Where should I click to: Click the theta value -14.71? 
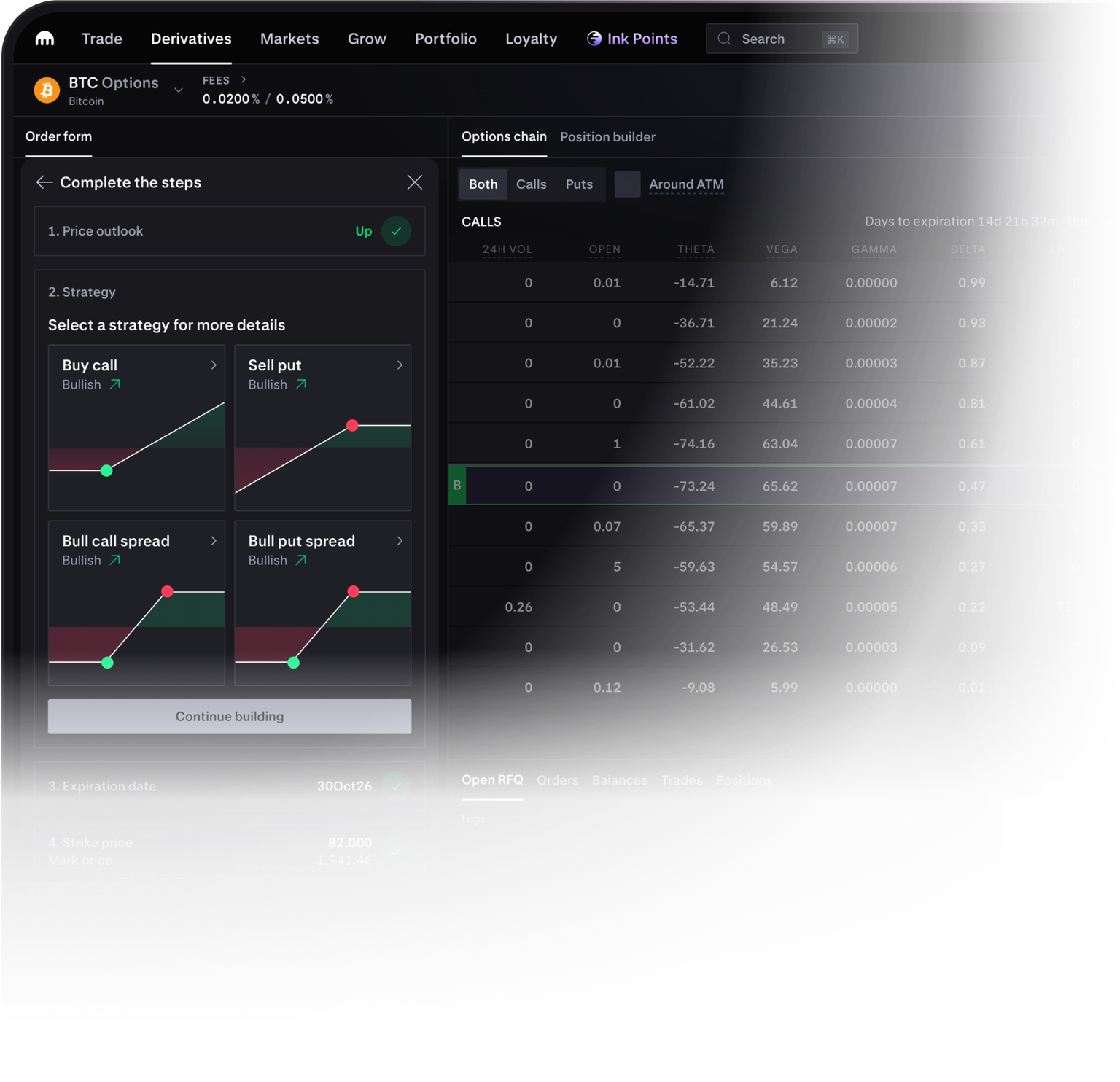point(694,283)
